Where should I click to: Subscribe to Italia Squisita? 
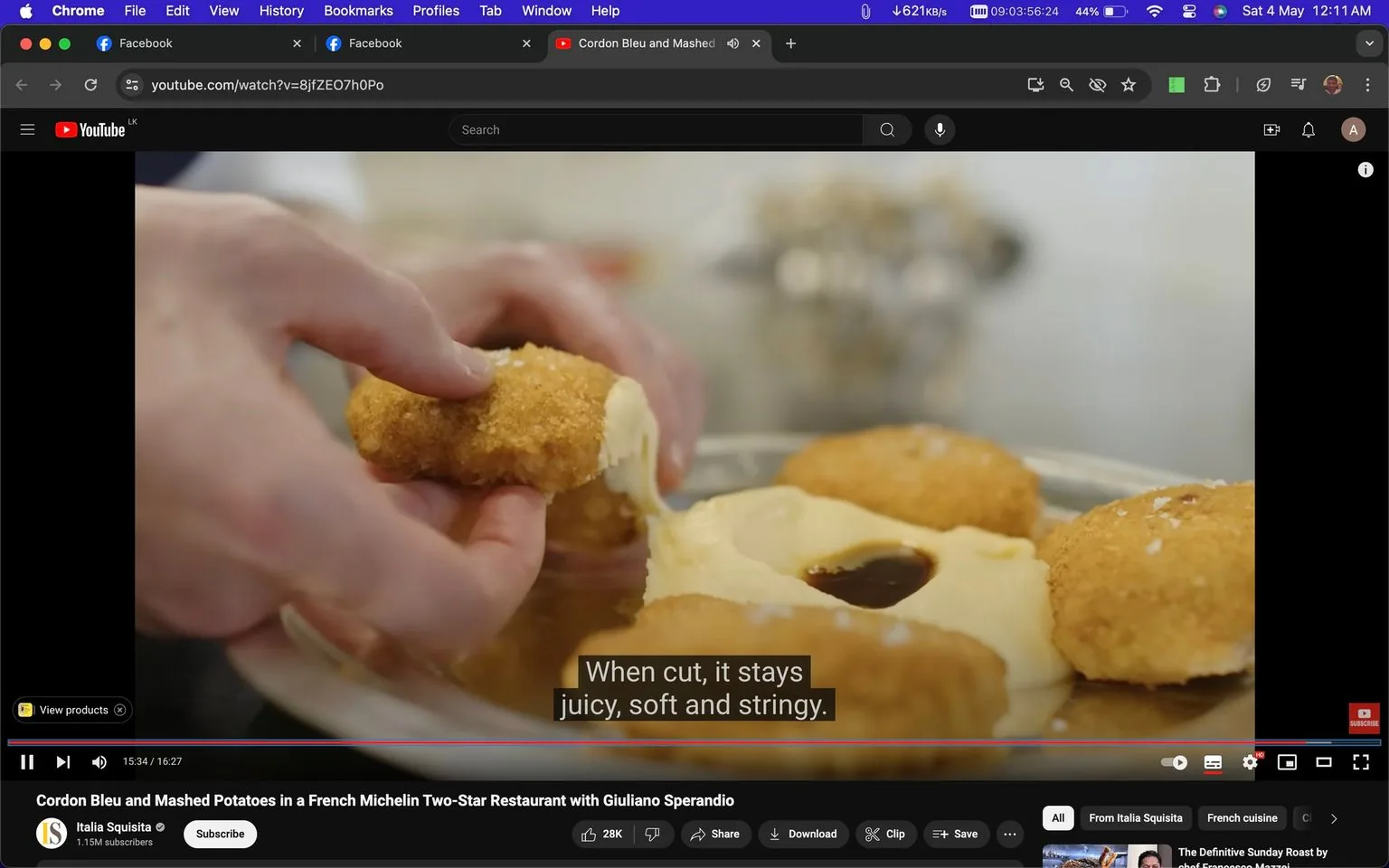click(x=219, y=834)
